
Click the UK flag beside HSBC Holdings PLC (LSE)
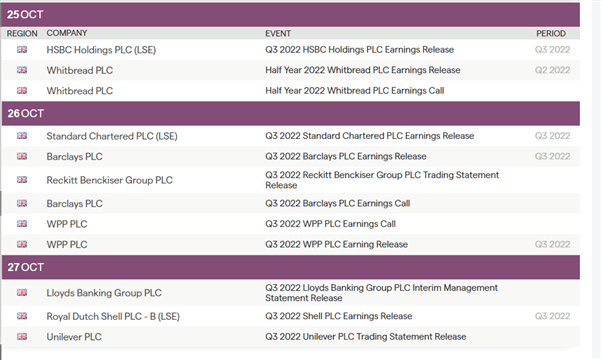pos(22,50)
